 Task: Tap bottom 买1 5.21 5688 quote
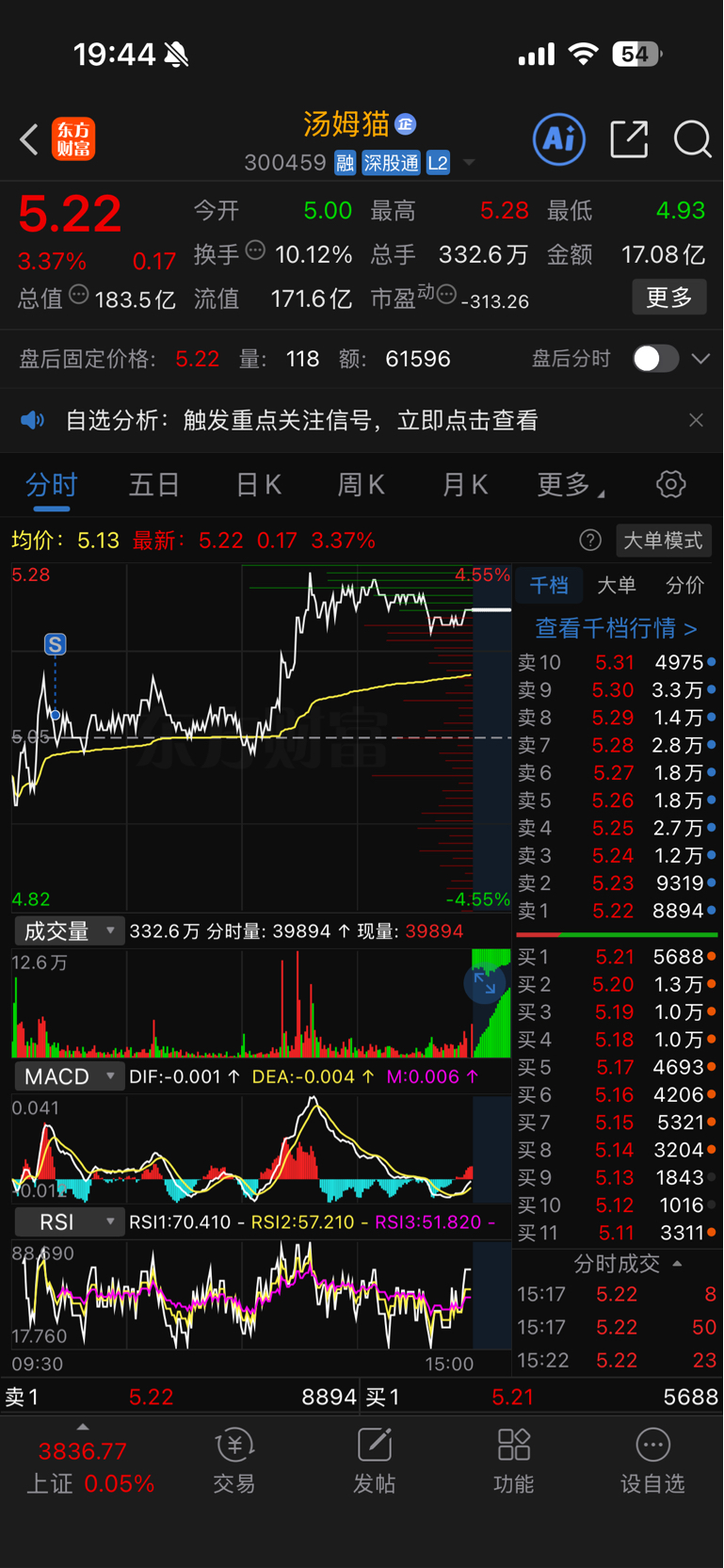tap(542, 1398)
